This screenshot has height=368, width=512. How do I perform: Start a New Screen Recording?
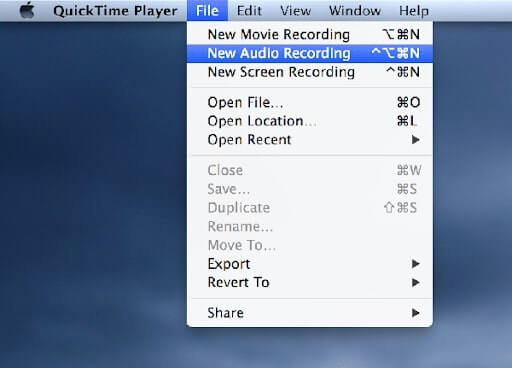point(310,72)
